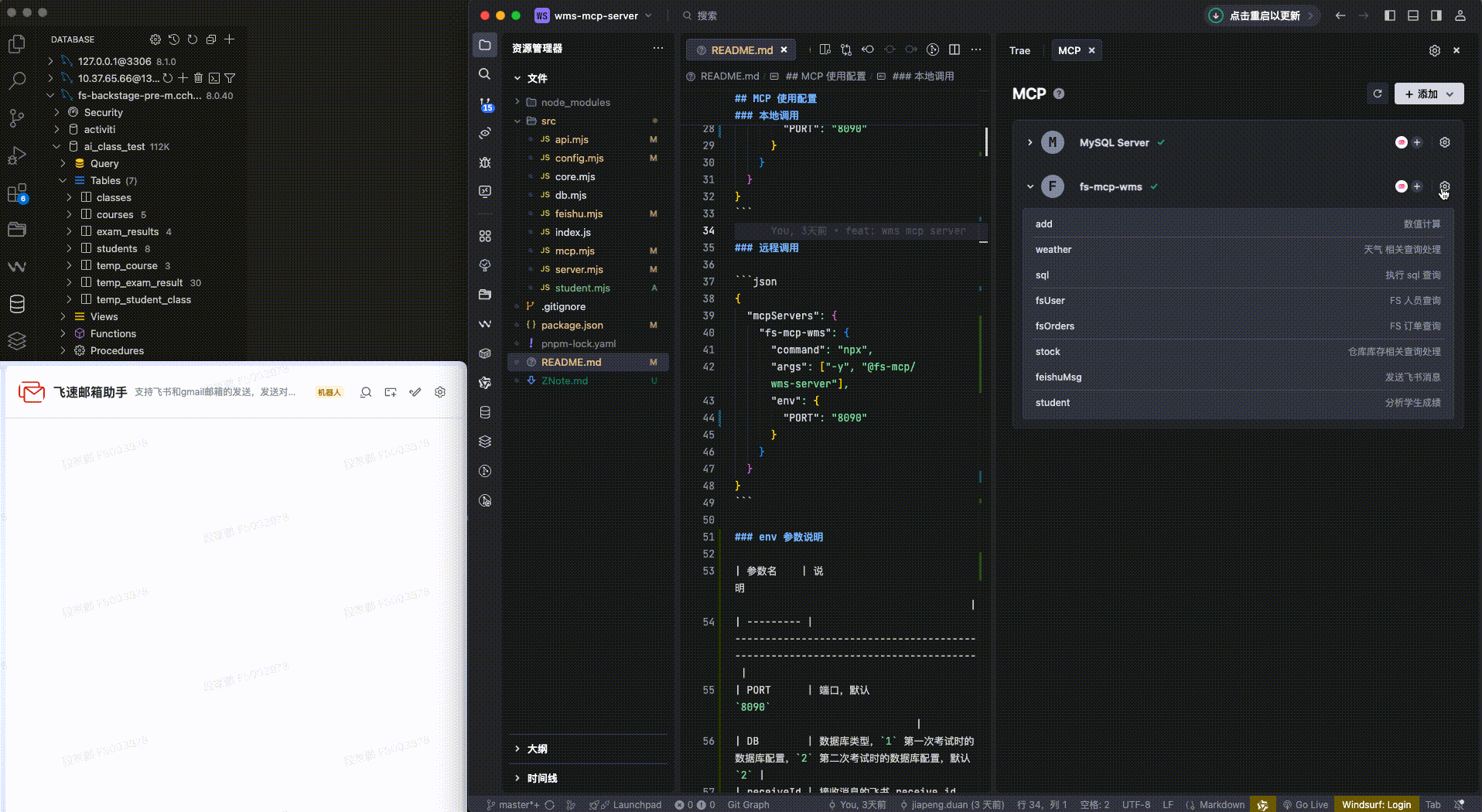This screenshot has width=1482, height=812.
Task: Open Source Control in left window activity bar
Action: coord(17,118)
